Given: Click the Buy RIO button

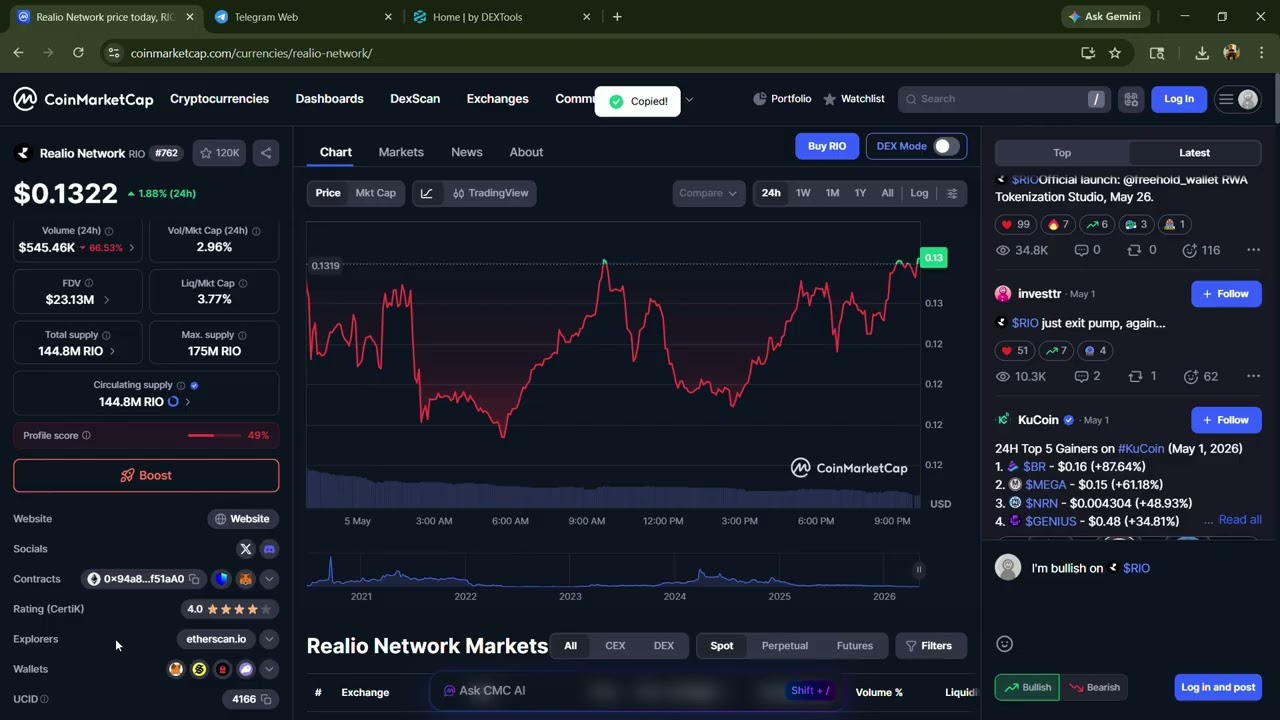Looking at the screenshot, I should 827,146.
